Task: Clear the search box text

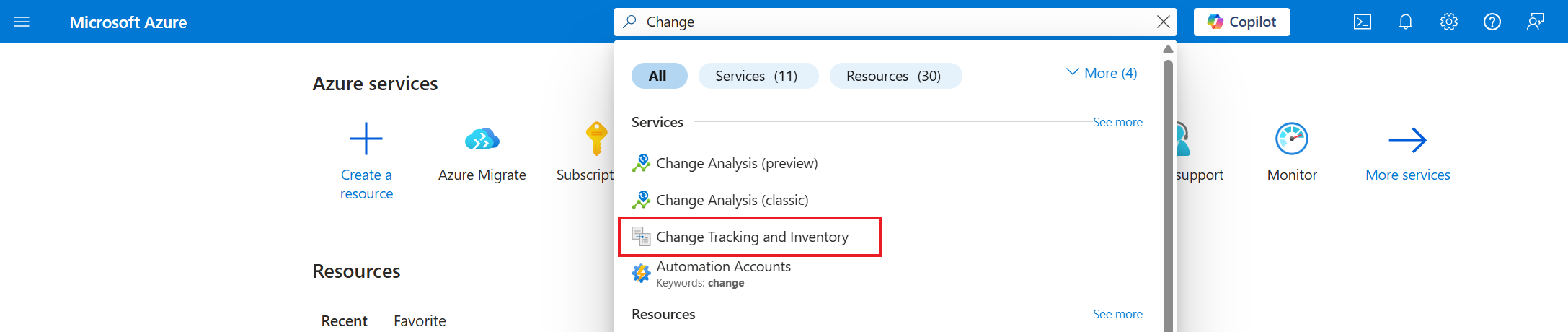Action: pyautogui.click(x=1163, y=22)
